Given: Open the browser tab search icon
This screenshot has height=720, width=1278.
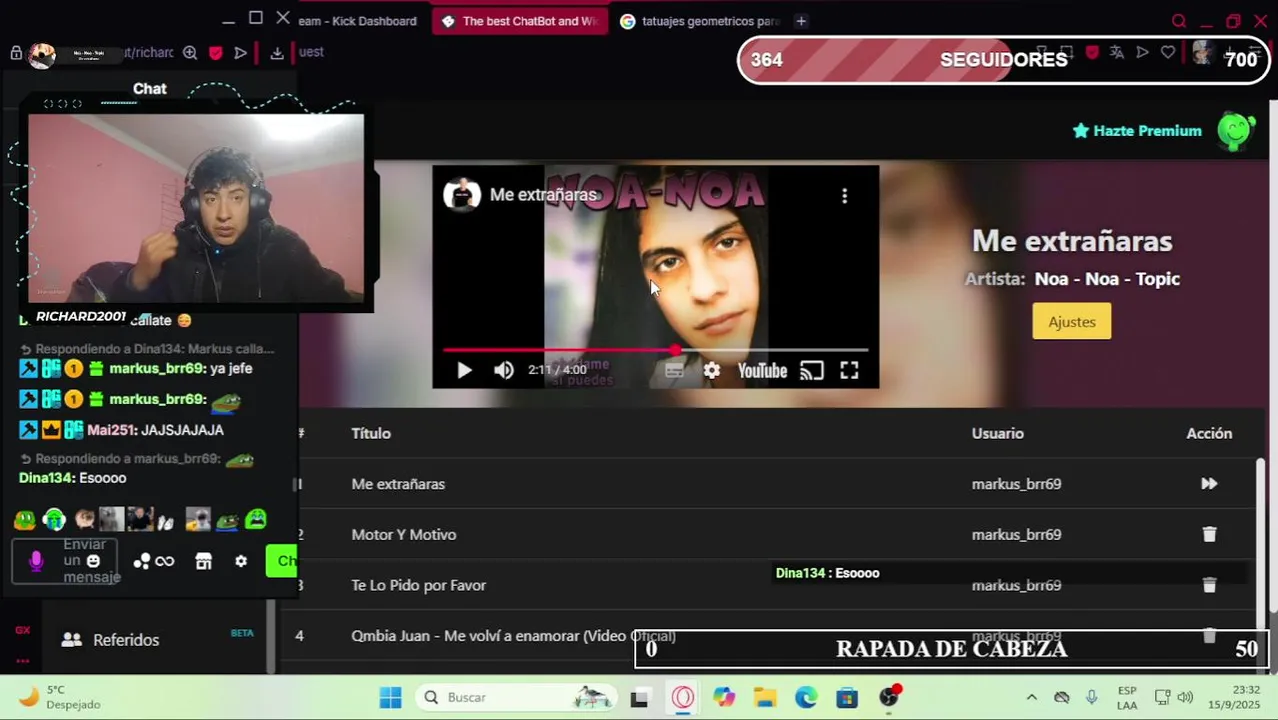Looking at the screenshot, I should 1179,21.
